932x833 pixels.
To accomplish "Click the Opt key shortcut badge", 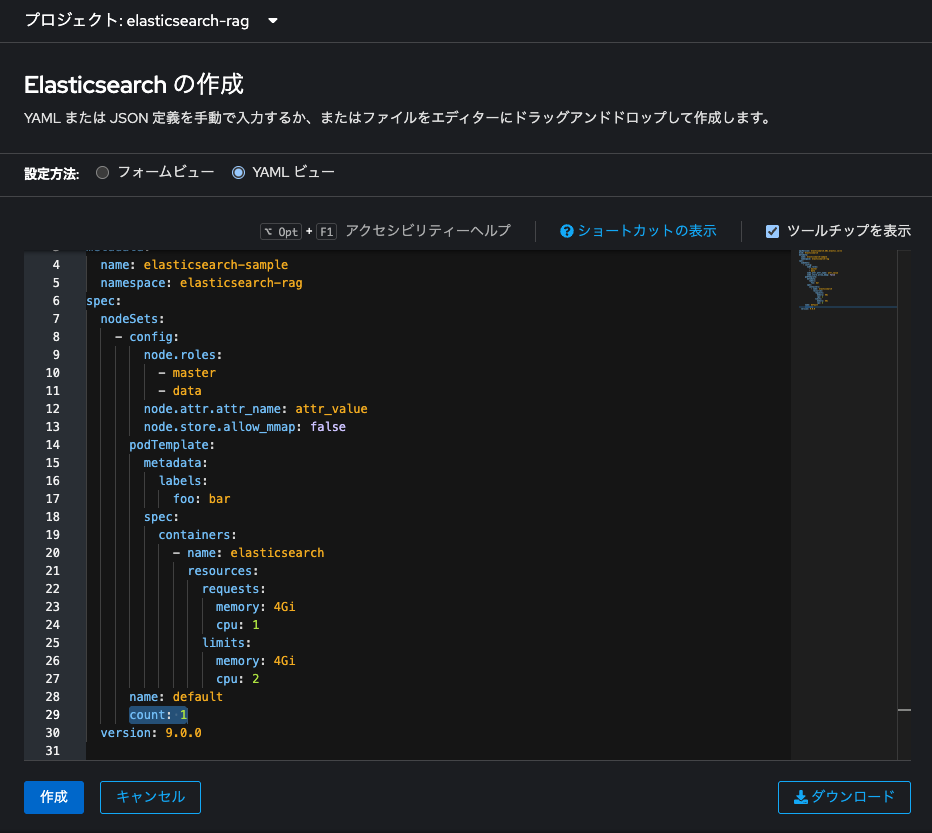I will click(x=281, y=231).
